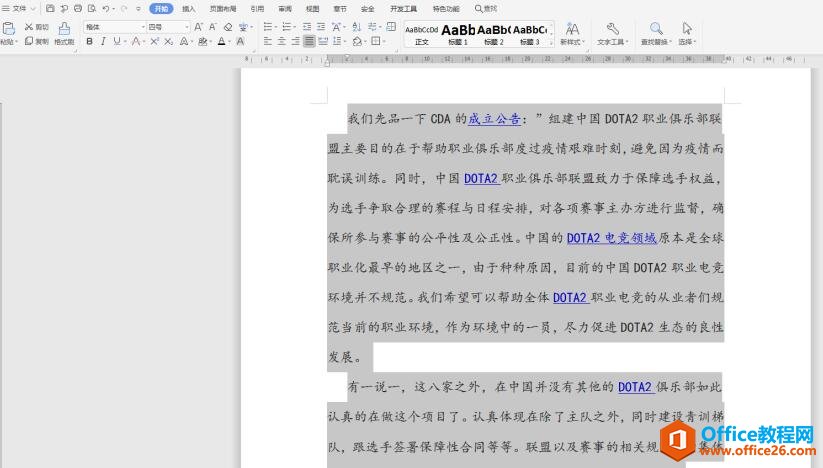Toggle Italic formatting
823x468 pixels.
(x=103, y=41)
